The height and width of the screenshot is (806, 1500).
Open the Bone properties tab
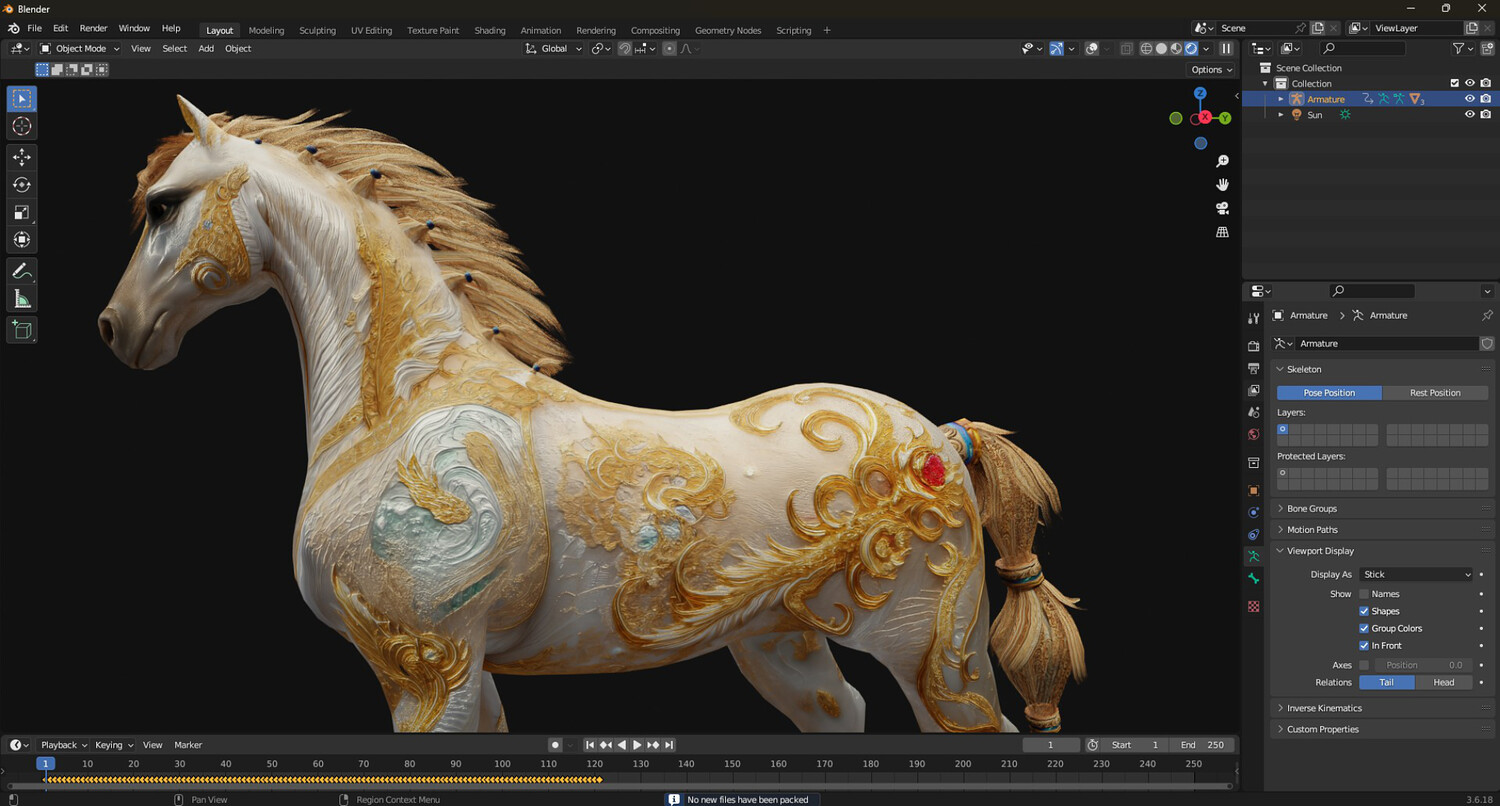pyautogui.click(x=1254, y=579)
